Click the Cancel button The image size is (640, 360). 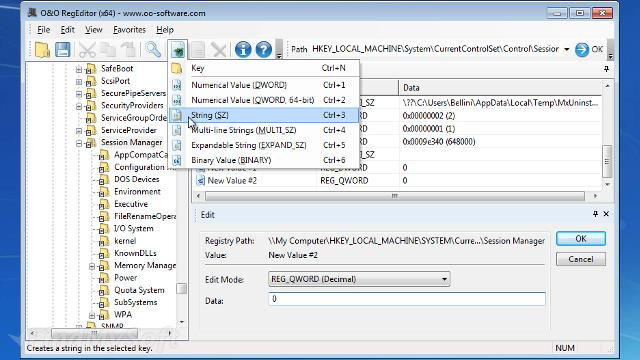(x=581, y=259)
